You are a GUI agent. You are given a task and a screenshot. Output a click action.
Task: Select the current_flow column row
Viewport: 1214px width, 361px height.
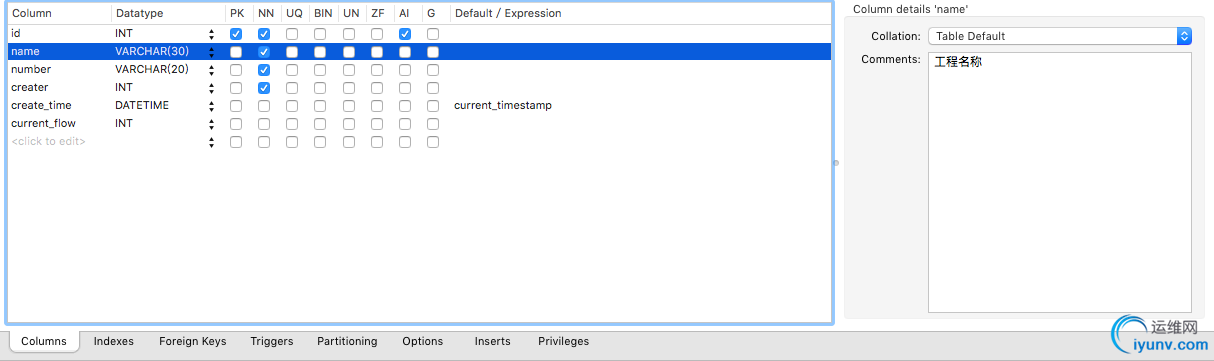[x=420, y=124]
